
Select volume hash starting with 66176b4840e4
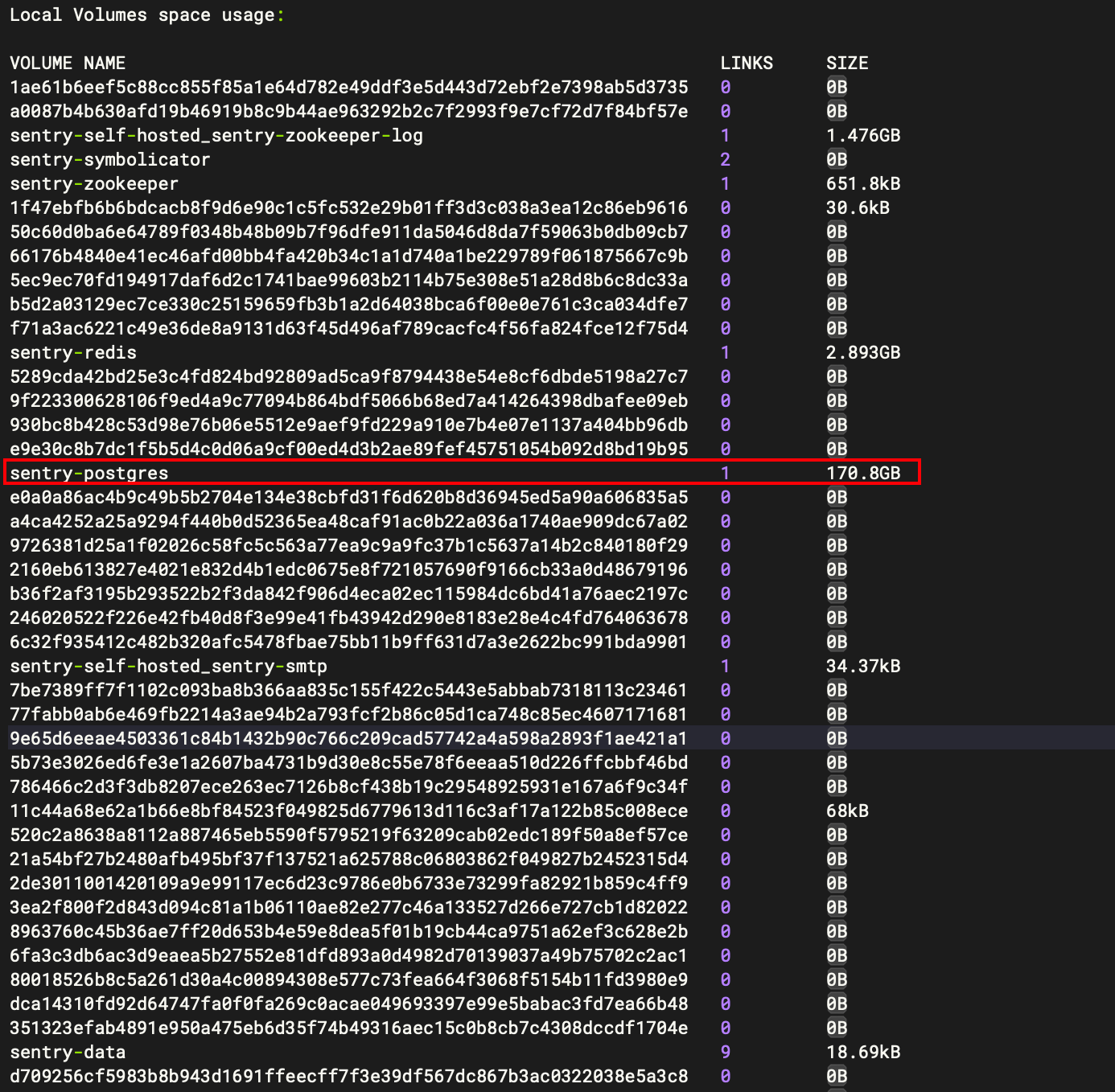coord(349,256)
